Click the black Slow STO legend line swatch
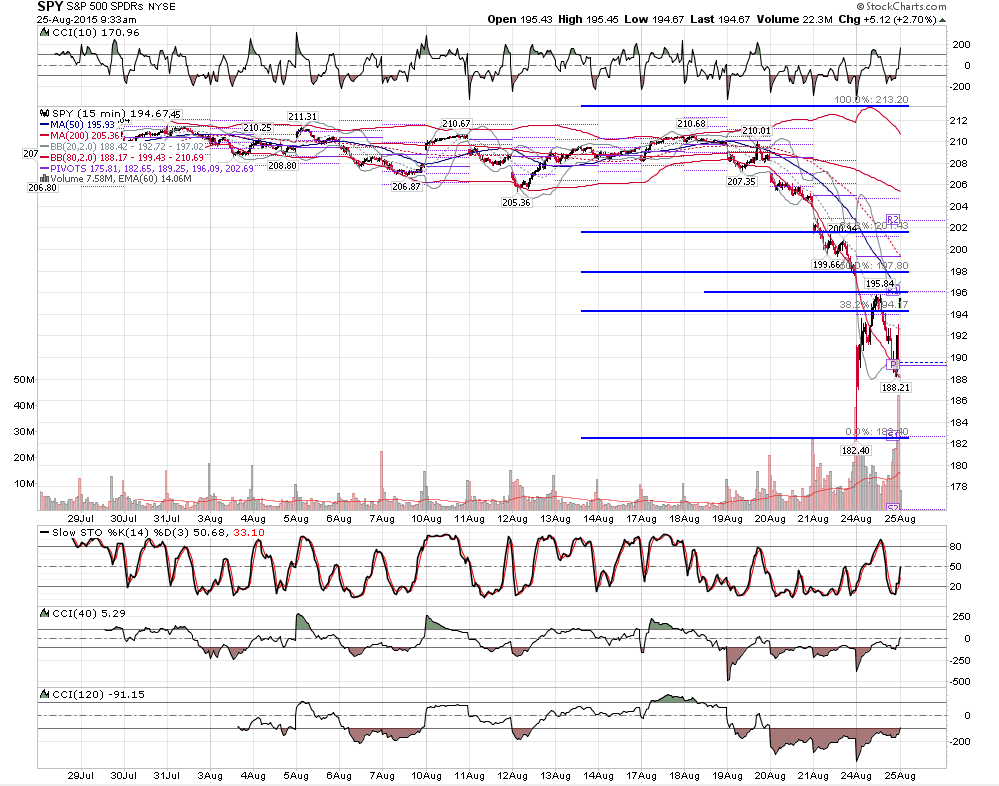 click(x=44, y=532)
